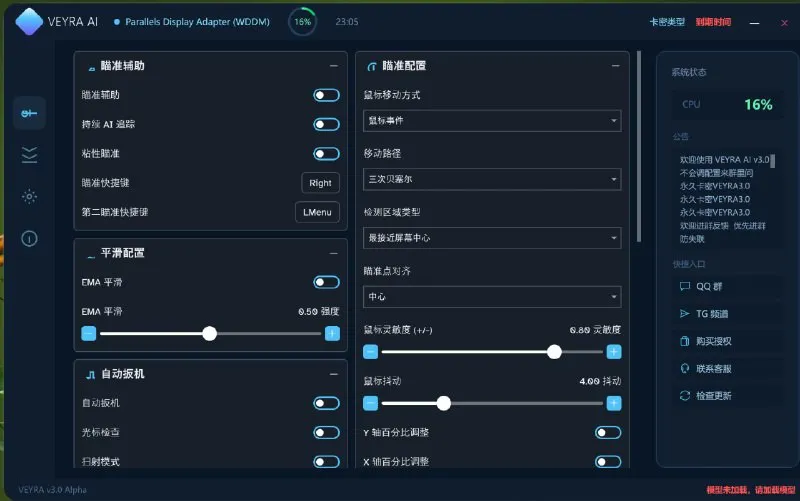800x501 pixels.
Task: Click the 检查更新 link
Action: tap(726, 395)
